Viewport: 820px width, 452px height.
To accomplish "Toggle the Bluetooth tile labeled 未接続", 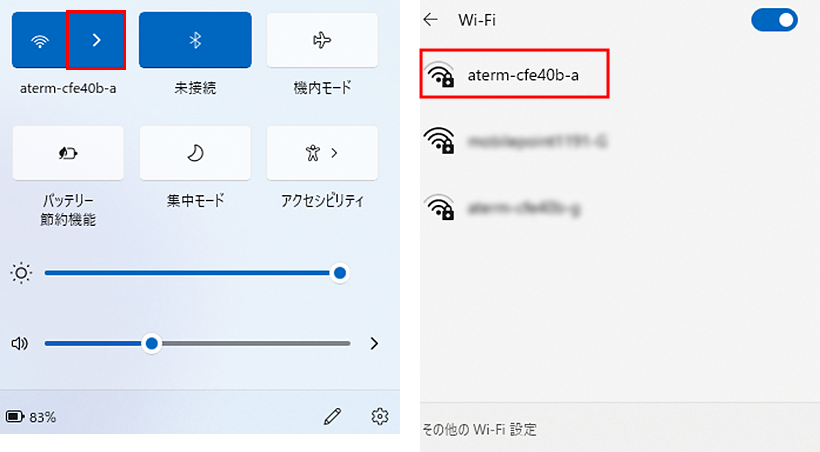I will click(195, 40).
